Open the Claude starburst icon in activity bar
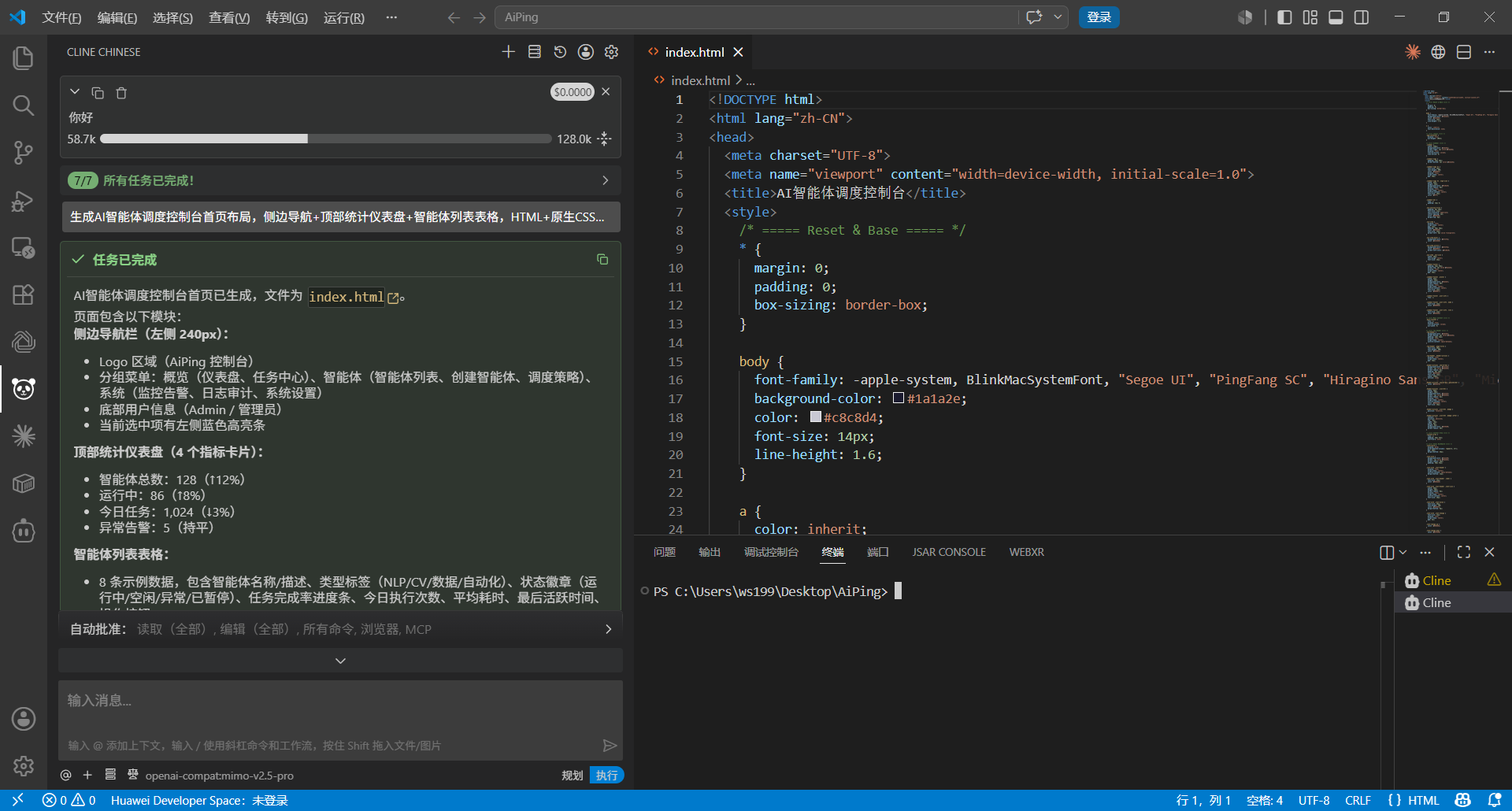The width and height of the screenshot is (1512, 811). pyautogui.click(x=24, y=436)
